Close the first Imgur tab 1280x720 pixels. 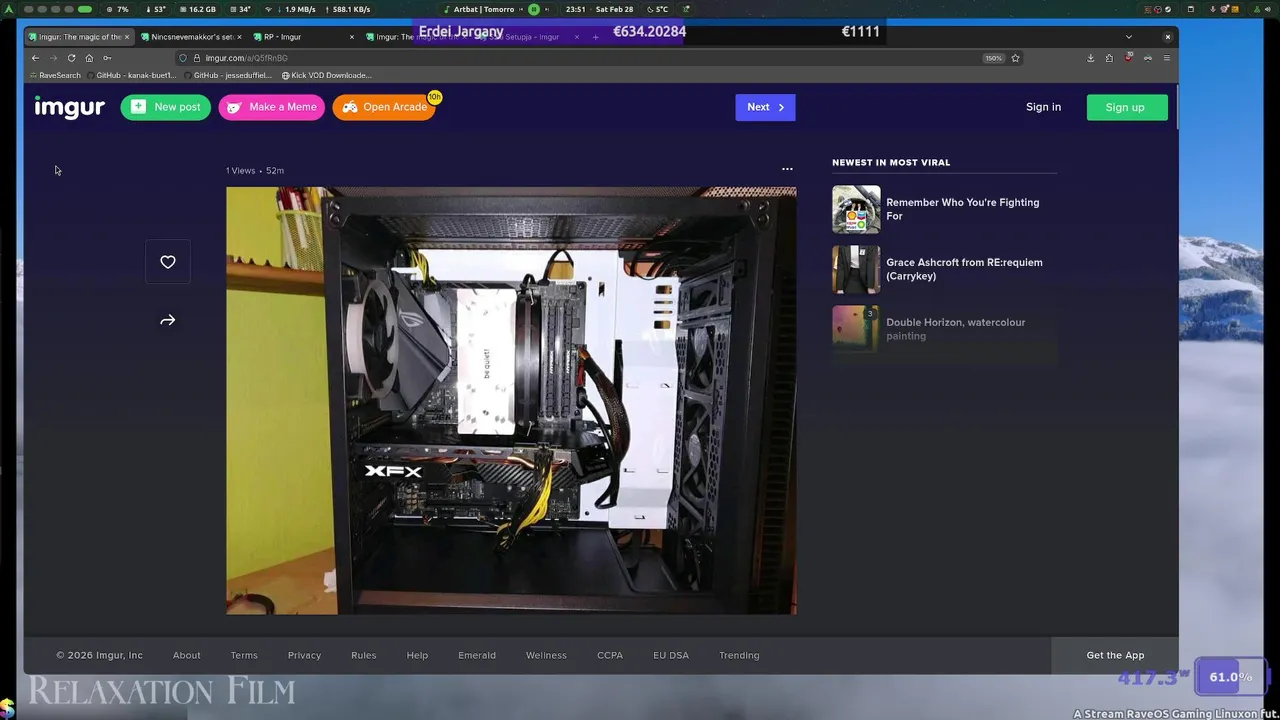click(x=127, y=37)
